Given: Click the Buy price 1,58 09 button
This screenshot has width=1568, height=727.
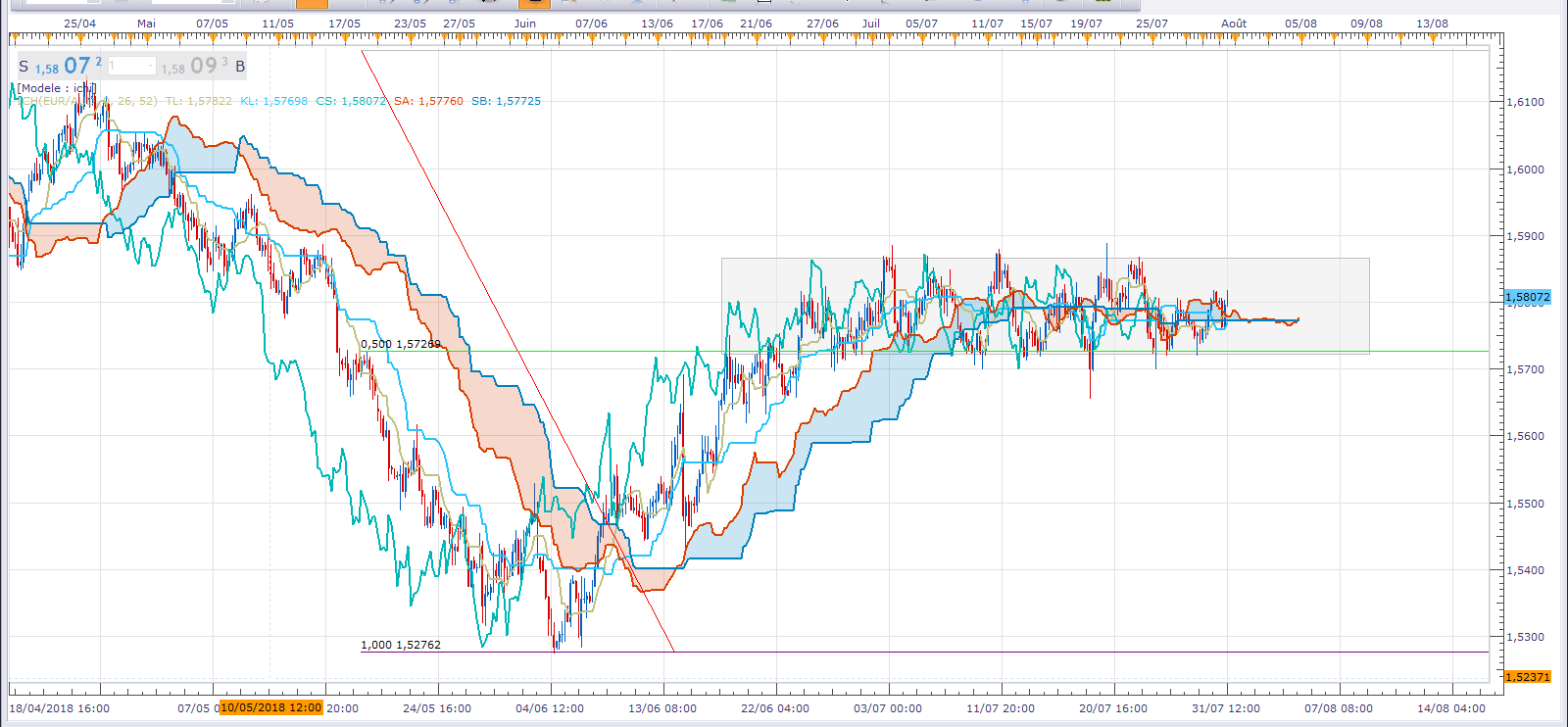Looking at the screenshot, I should [x=204, y=66].
